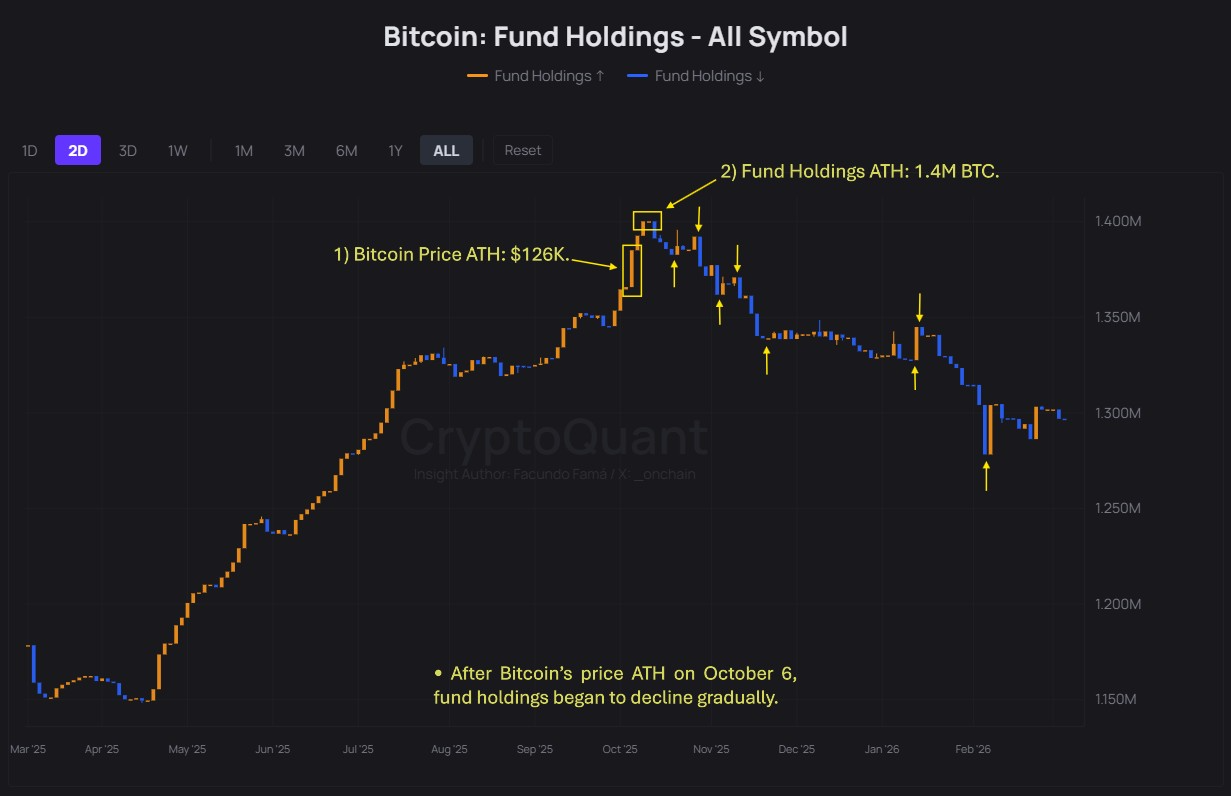
Task: Click the Oct '25 x-axis label
Action: tap(620, 749)
